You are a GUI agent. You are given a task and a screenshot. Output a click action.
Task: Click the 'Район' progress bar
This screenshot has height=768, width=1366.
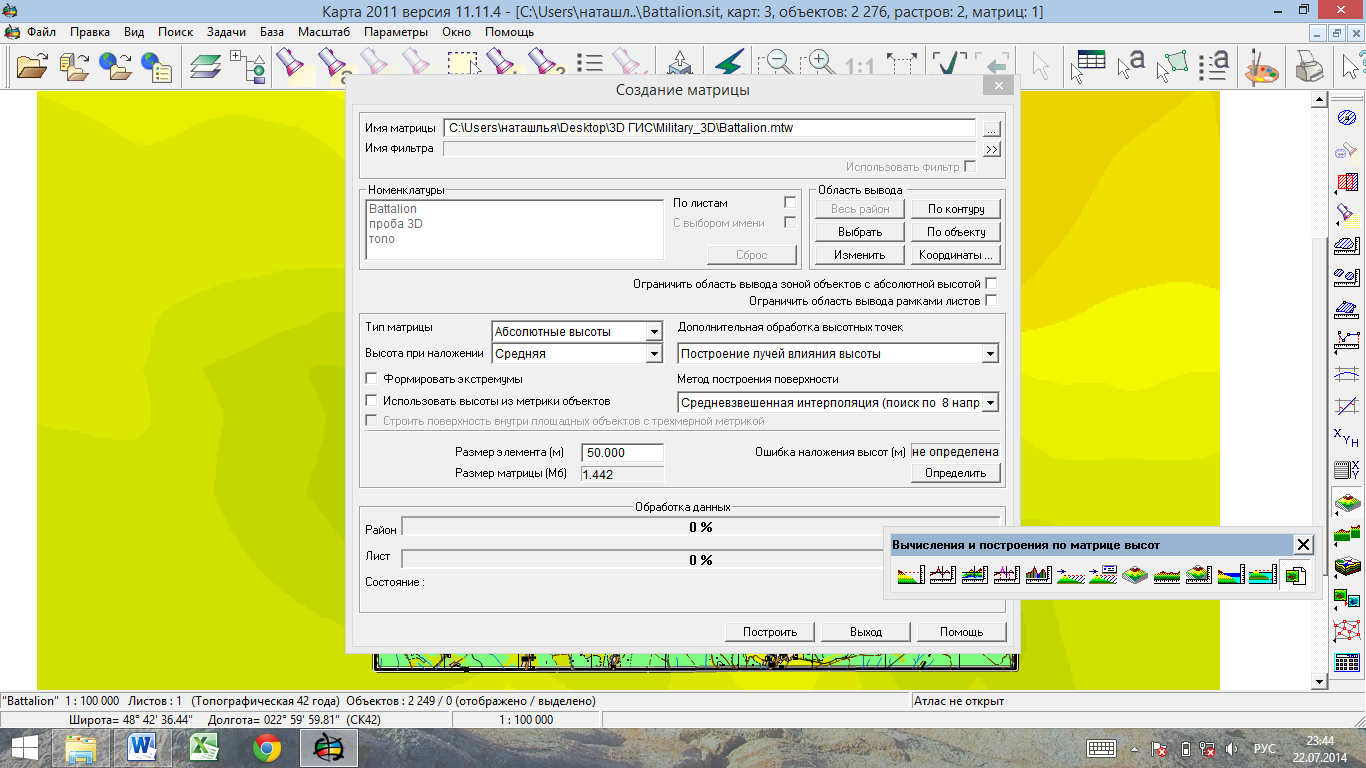click(x=700, y=528)
